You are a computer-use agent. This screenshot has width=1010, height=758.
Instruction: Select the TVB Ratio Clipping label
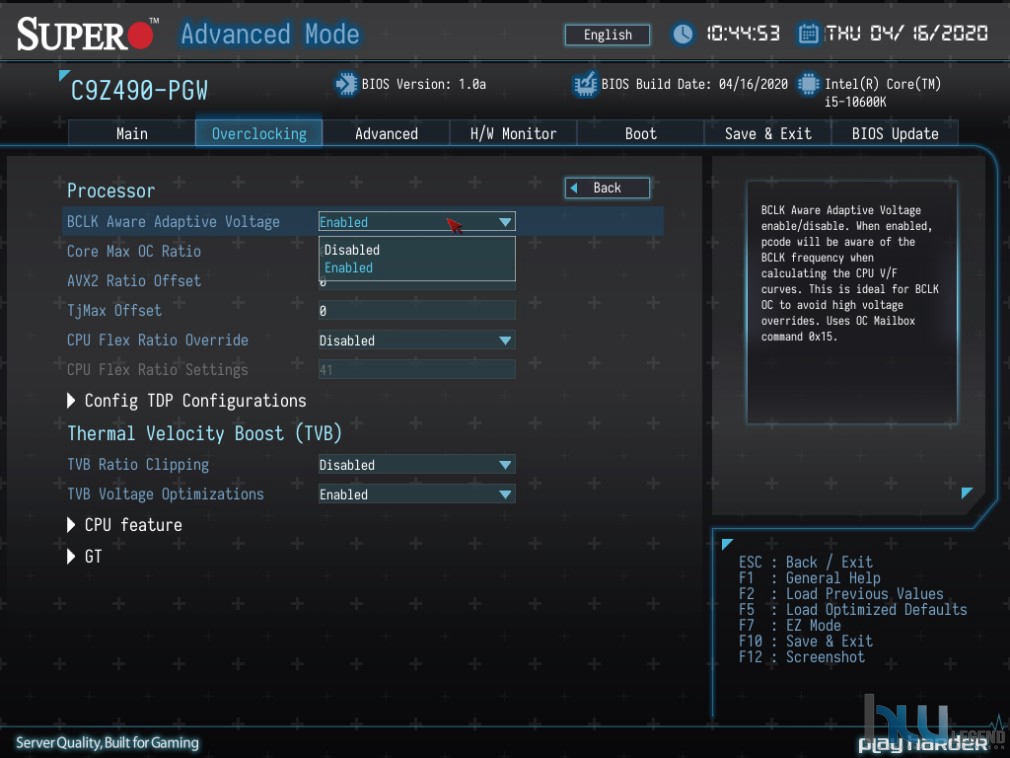coord(138,464)
